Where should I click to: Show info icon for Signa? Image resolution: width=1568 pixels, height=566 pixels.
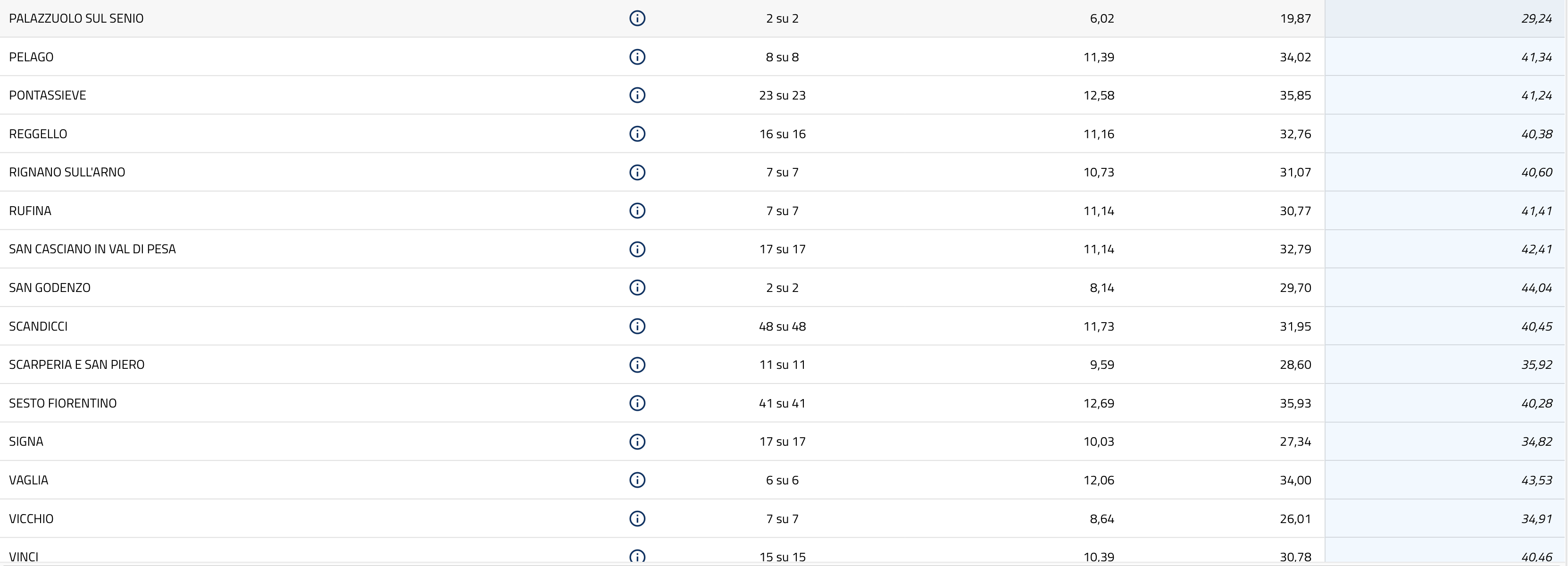point(637,441)
